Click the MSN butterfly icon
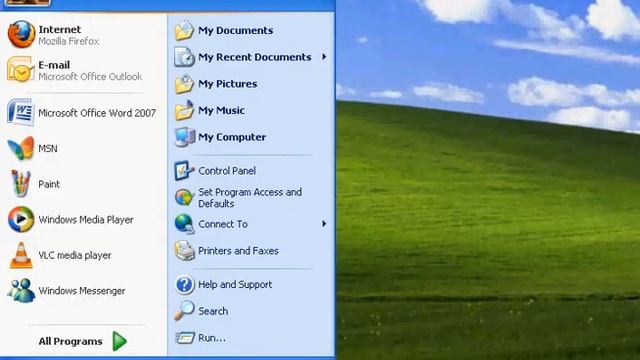640x360 pixels. click(21, 148)
